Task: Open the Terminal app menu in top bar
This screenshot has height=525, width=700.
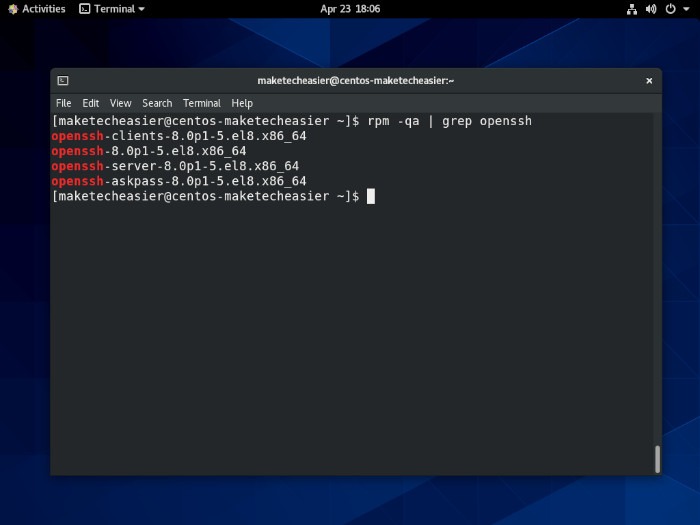Action: coord(112,9)
